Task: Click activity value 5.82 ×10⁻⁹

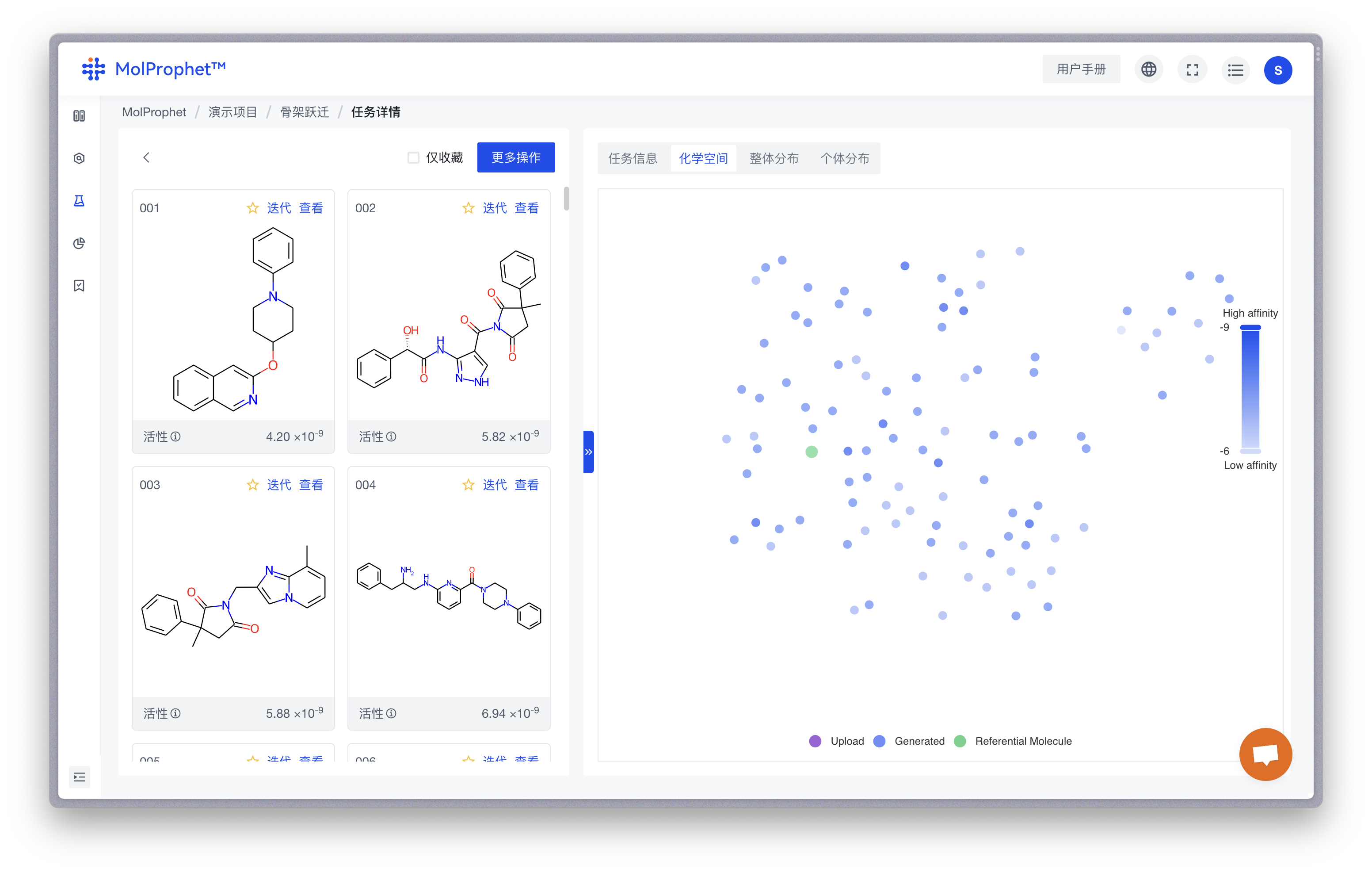Action: click(x=510, y=436)
